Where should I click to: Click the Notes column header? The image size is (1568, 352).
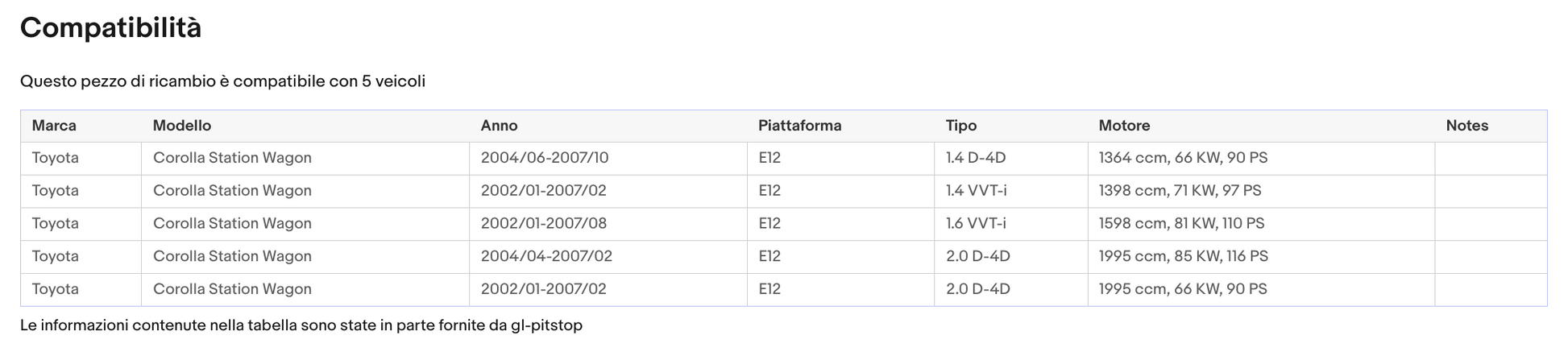(x=1491, y=126)
